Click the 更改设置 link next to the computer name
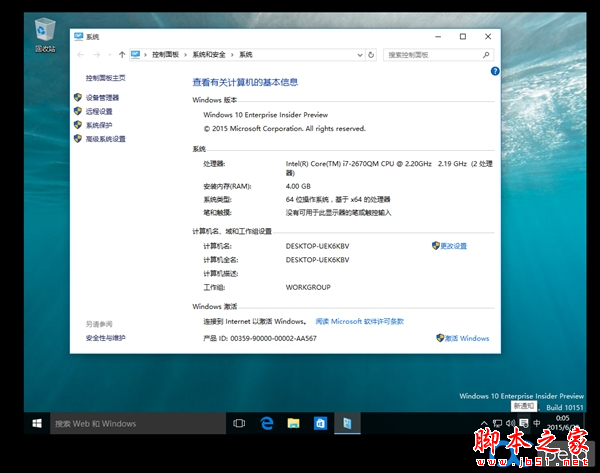600x473 pixels. click(x=453, y=245)
